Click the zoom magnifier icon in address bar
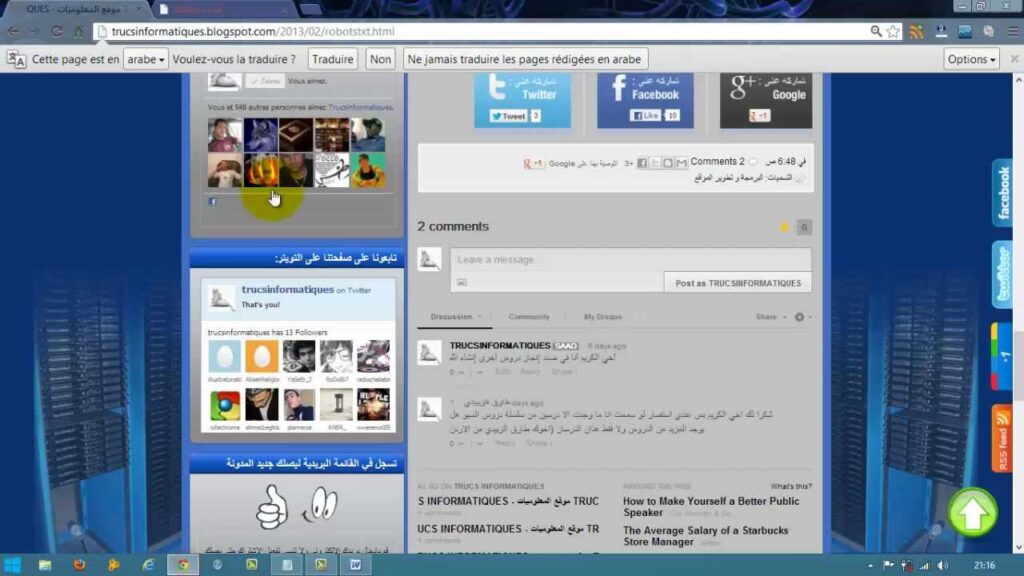The image size is (1024, 576). [x=876, y=31]
